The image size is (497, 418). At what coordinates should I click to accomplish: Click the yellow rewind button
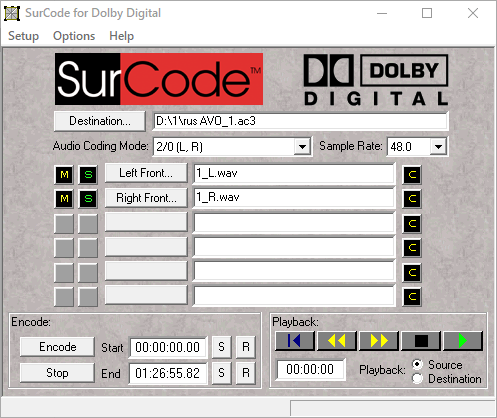pyautogui.click(x=337, y=341)
